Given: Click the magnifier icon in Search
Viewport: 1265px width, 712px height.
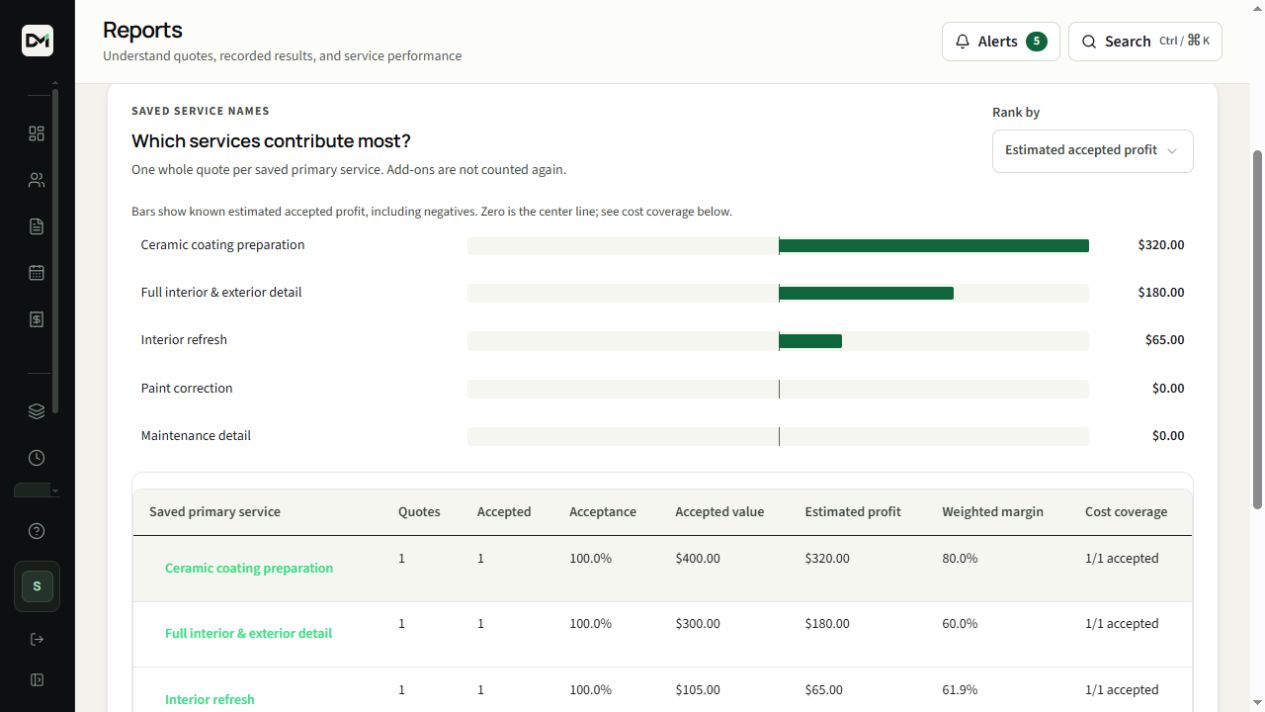Looking at the screenshot, I should 1089,41.
